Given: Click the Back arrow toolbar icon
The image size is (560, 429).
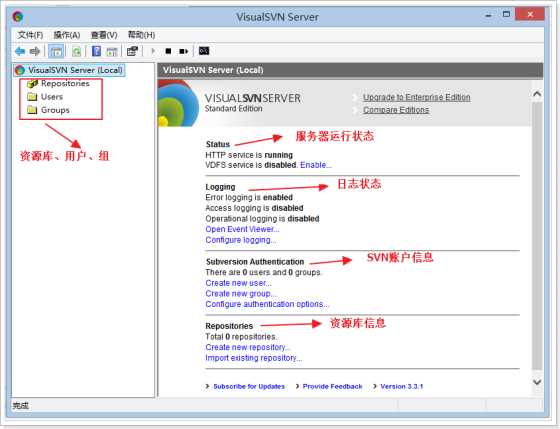Looking at the screenshot, I should (20, 51).
